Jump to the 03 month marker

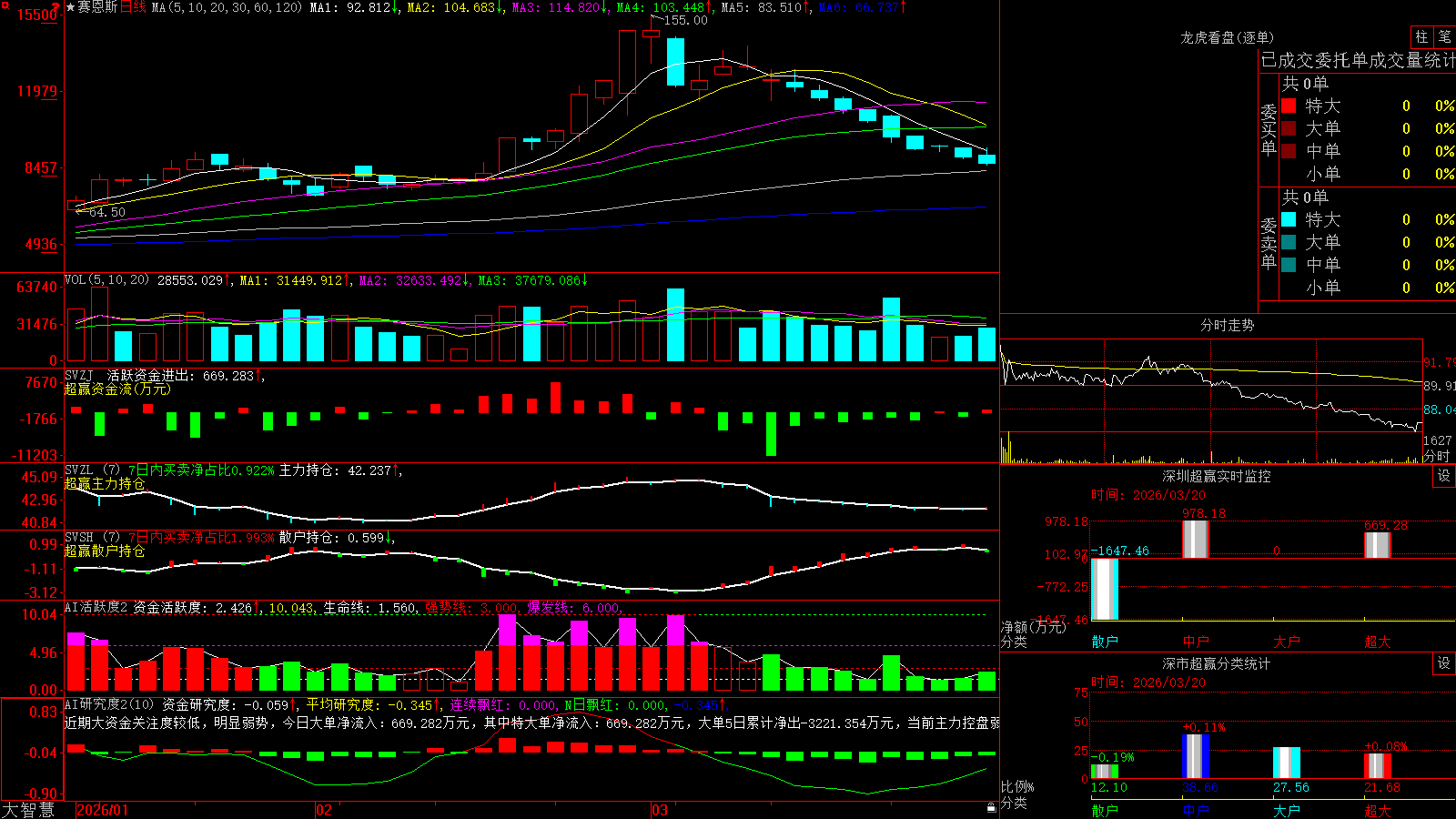point(660,810)
